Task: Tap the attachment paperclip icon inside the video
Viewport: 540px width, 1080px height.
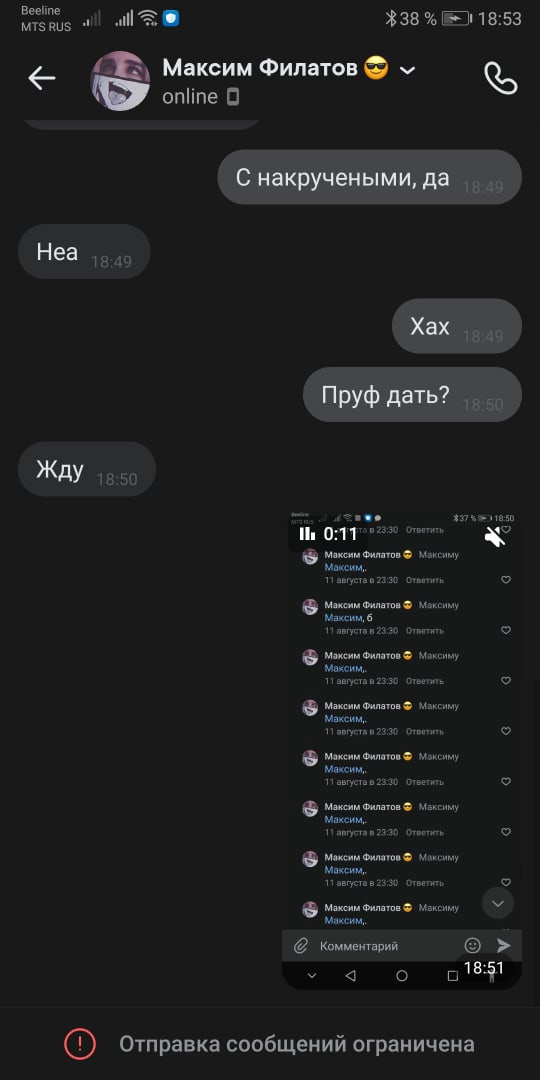Action: (300, 946)
